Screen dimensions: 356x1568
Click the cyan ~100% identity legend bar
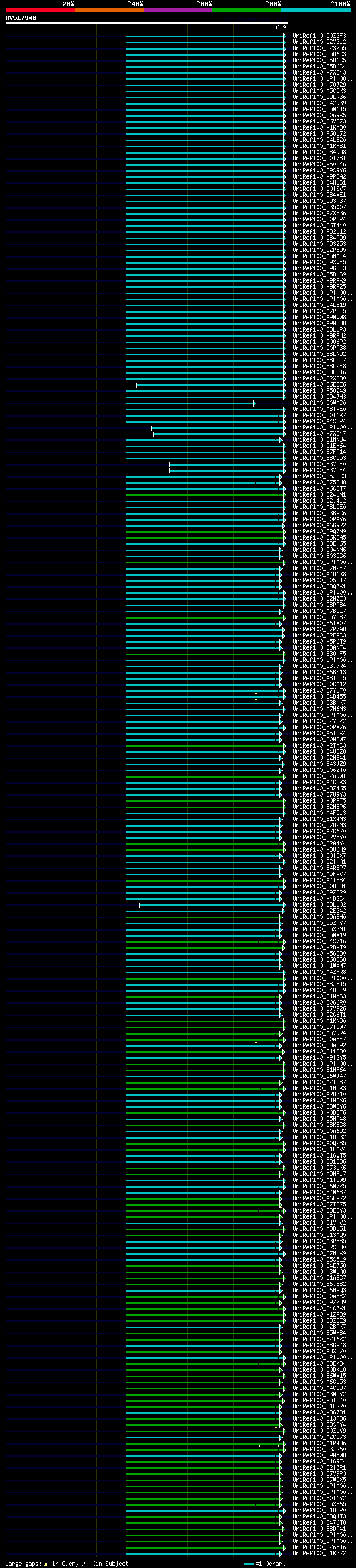tap(317, 10)
